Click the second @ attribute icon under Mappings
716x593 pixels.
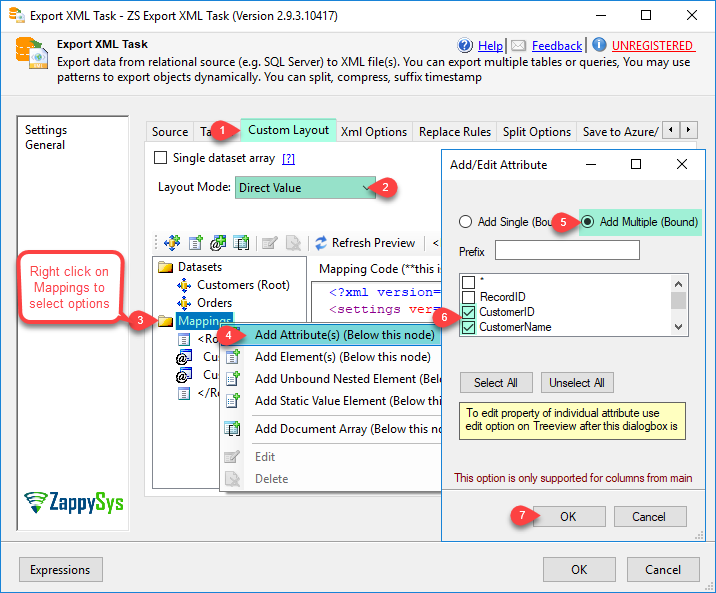point(184,375)
